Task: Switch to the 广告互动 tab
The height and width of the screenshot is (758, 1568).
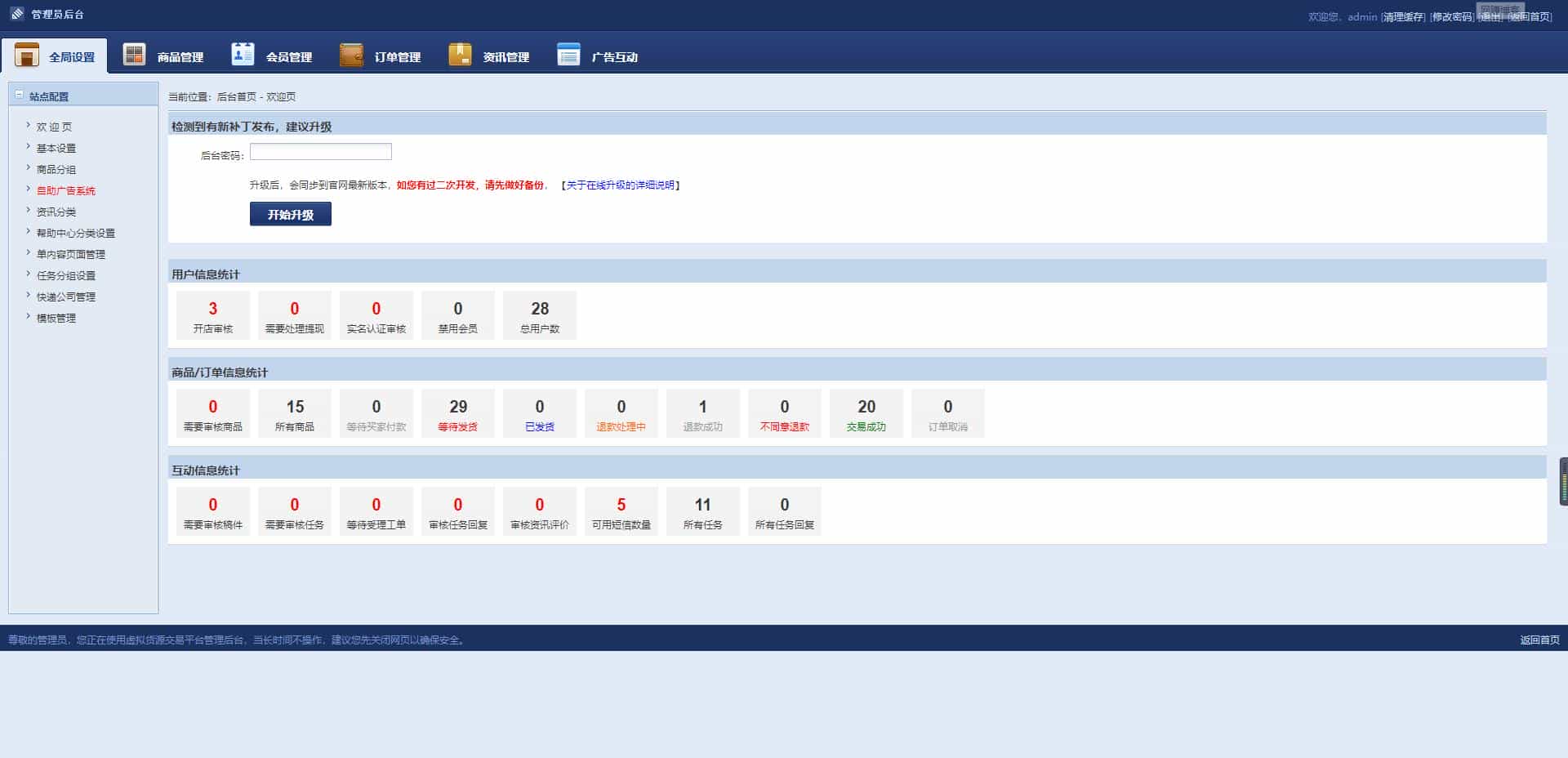Action: [597, 56]
